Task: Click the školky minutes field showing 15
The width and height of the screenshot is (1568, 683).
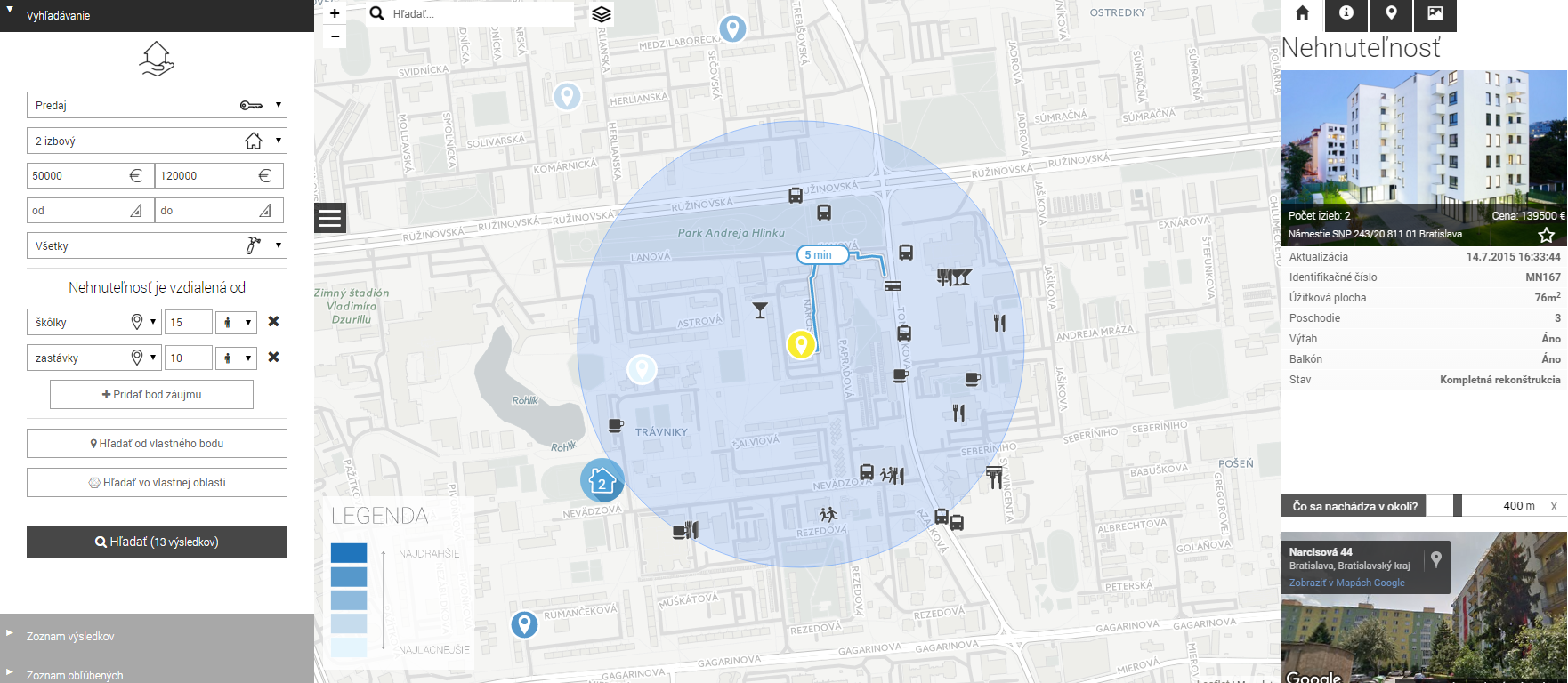Action: tap(189, 322)
